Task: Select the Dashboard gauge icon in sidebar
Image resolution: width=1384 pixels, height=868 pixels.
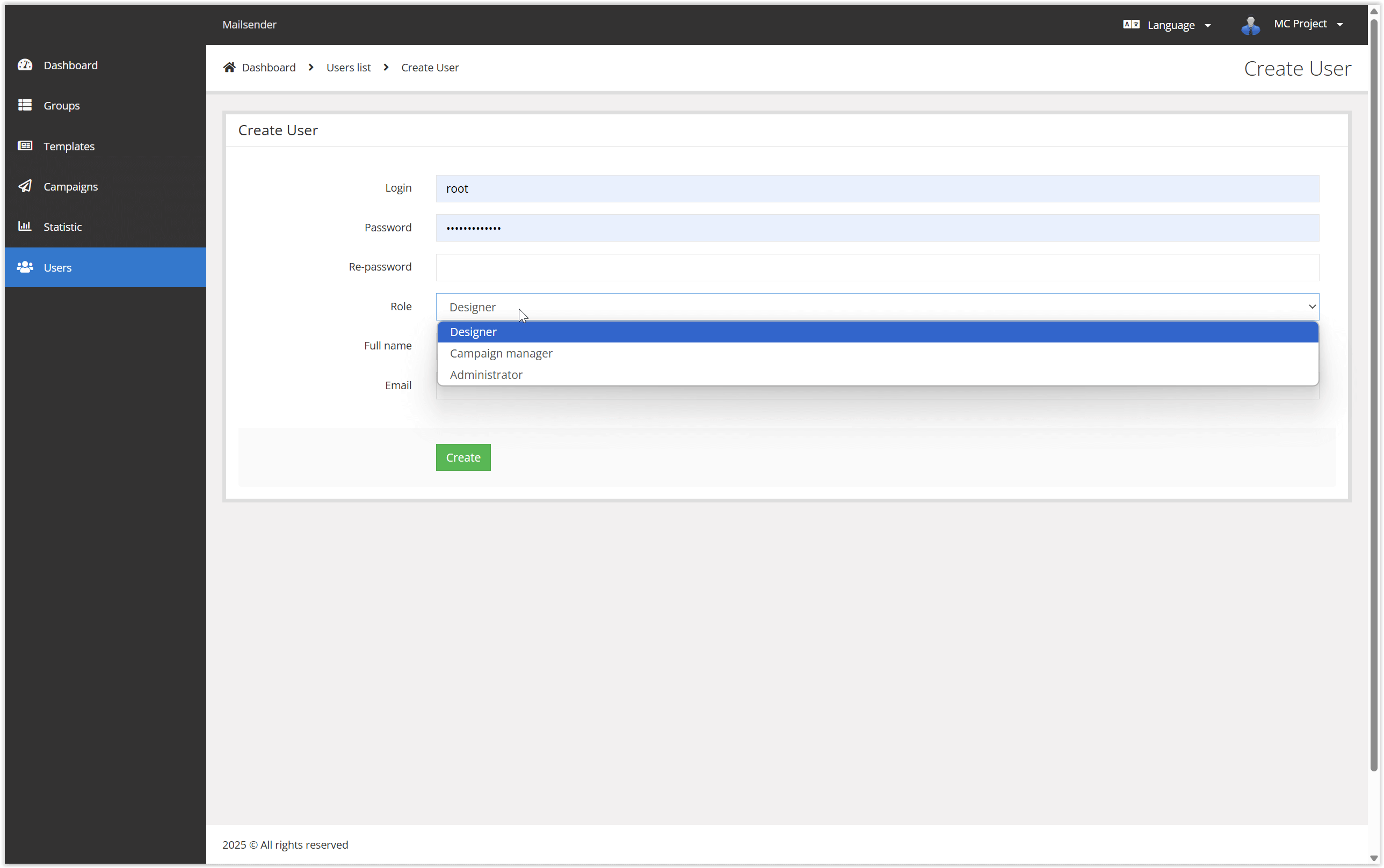Action: click(25, 65)
